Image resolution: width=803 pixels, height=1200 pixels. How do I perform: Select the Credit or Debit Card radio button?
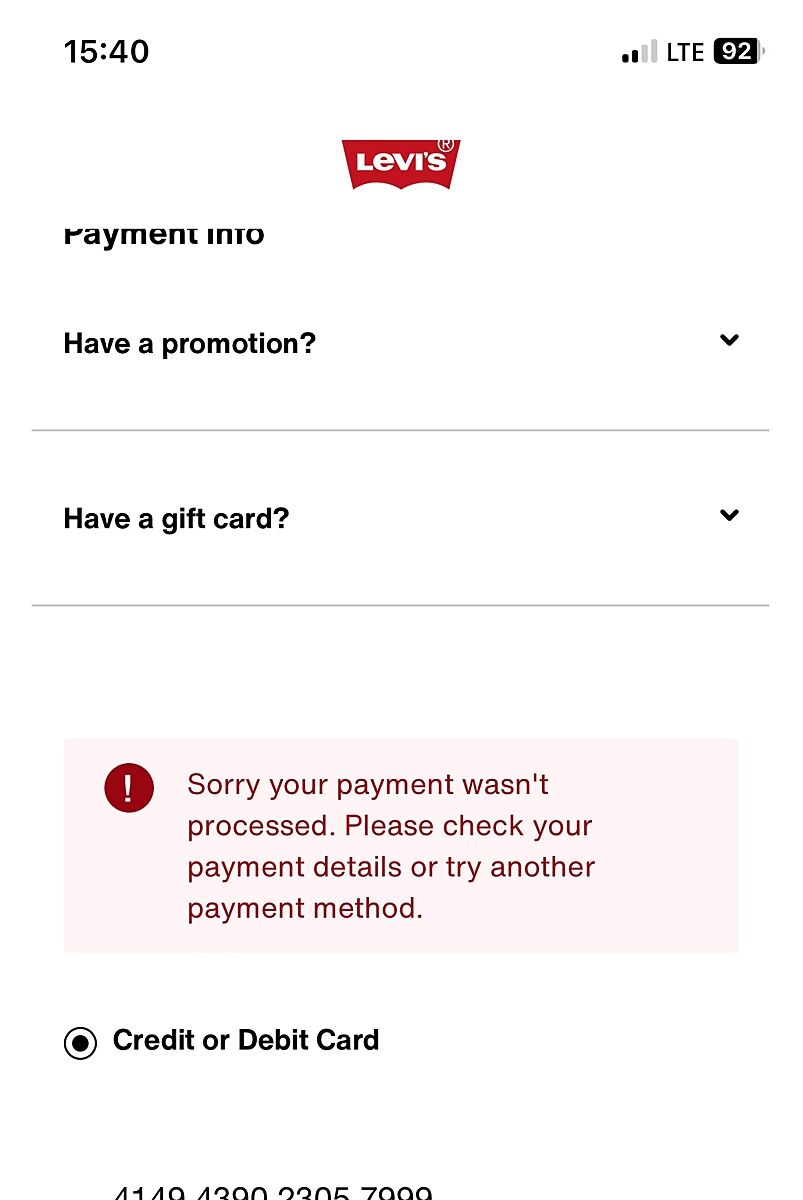(x=80, y=1043)
